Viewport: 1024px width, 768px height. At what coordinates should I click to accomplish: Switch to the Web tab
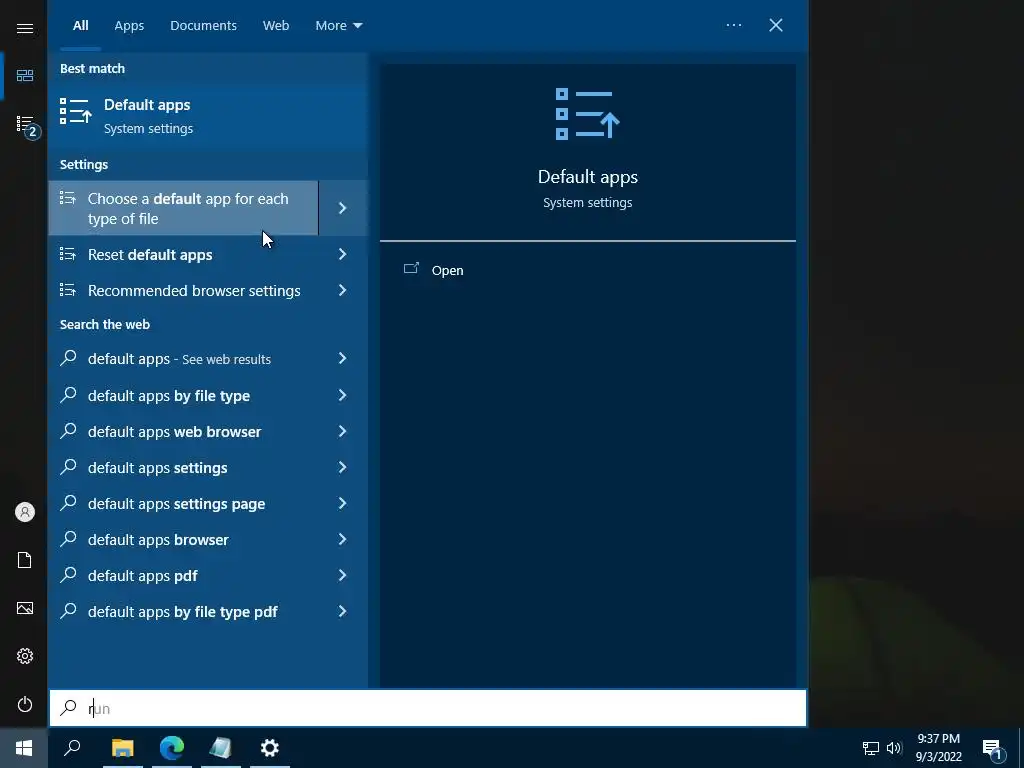276,25
